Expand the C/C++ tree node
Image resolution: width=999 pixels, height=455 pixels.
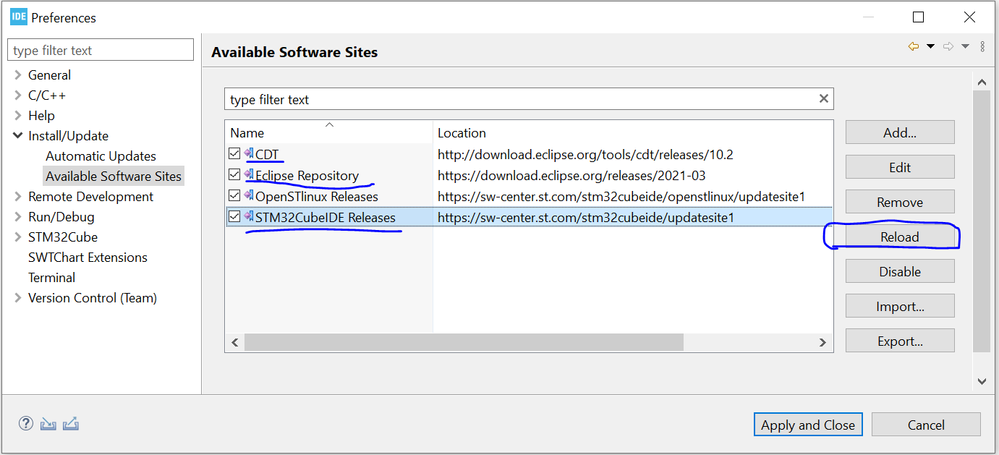[x=17, y=96]
